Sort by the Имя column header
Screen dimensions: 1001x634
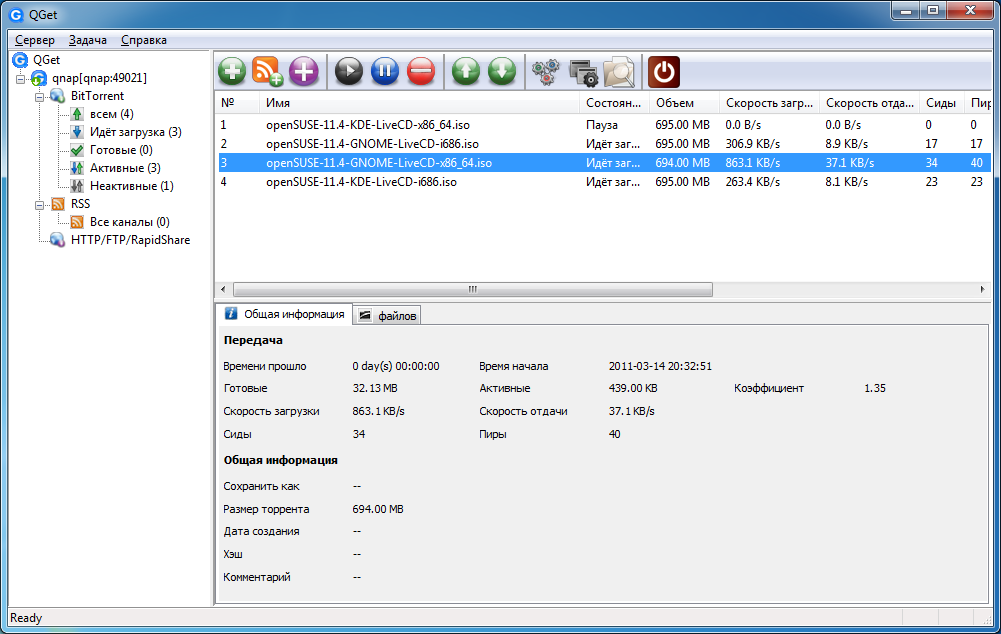coord(419,103)
